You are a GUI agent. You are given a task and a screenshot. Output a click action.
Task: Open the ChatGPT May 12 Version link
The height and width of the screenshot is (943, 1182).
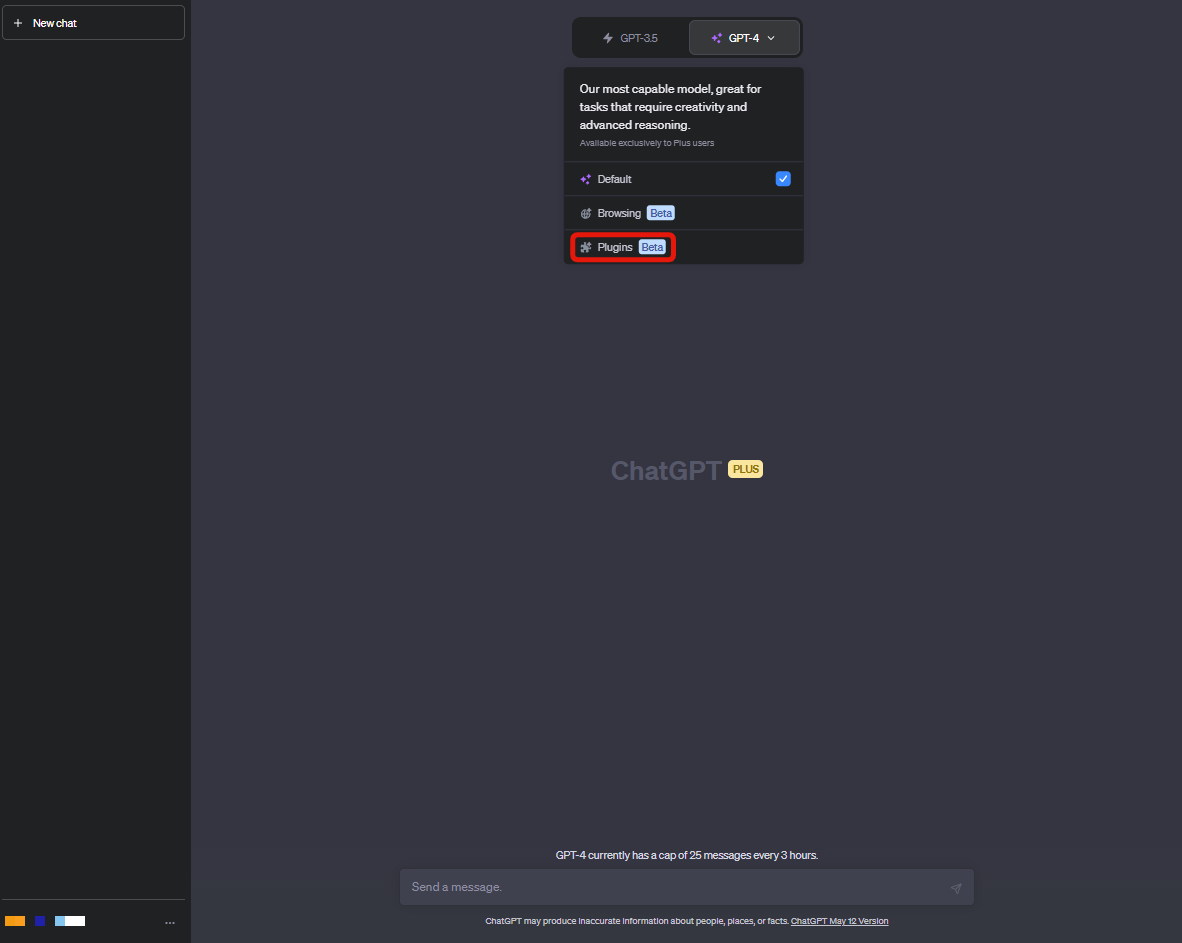pyautogui.click(x=839, y=921)
